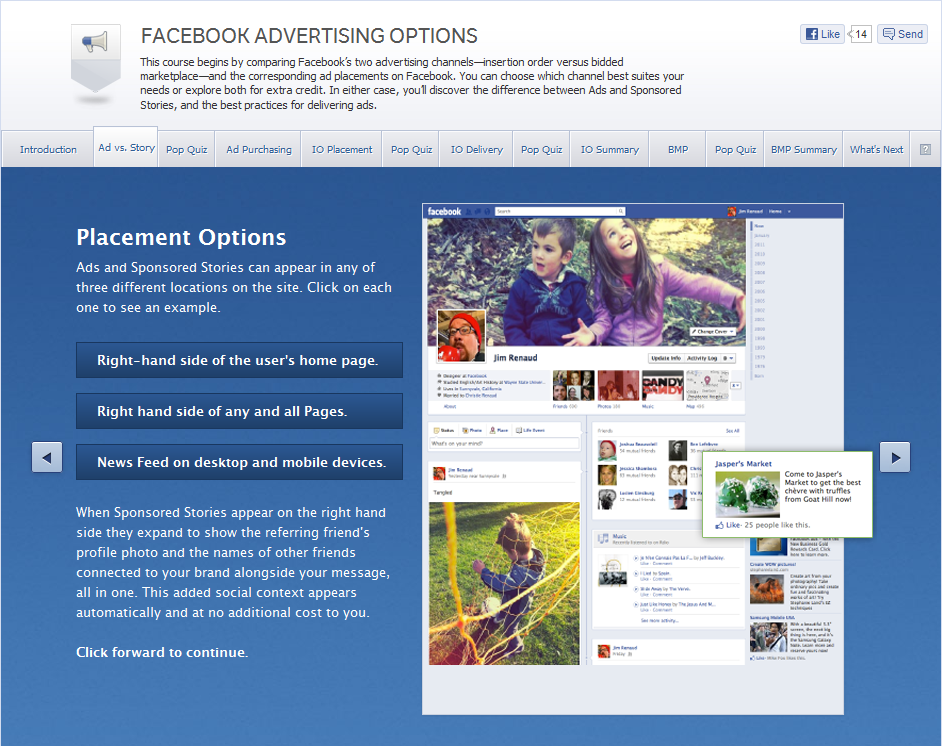
Task: Advance to the next slide arrow
Action: coord(895,457)
